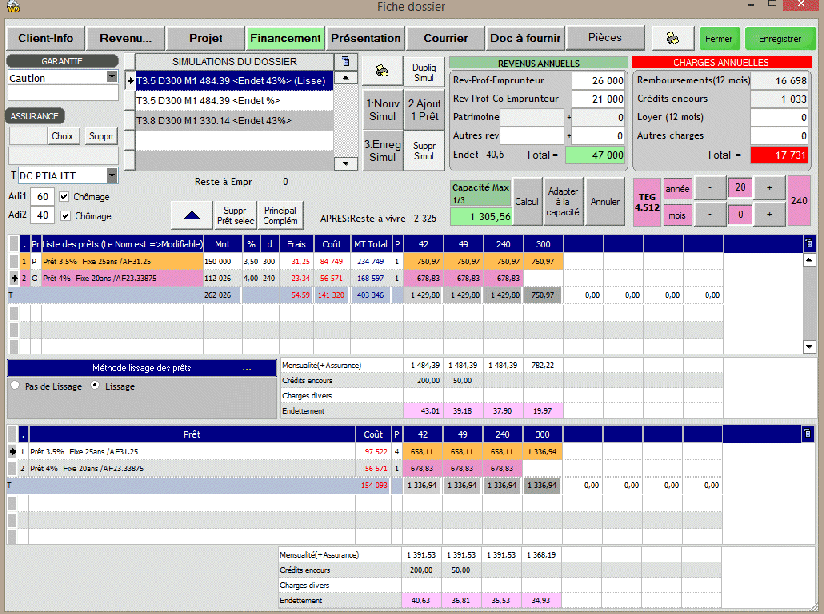Click the green Enregistrer button
The width and height of the screenshot is (824, 614).
779,38
